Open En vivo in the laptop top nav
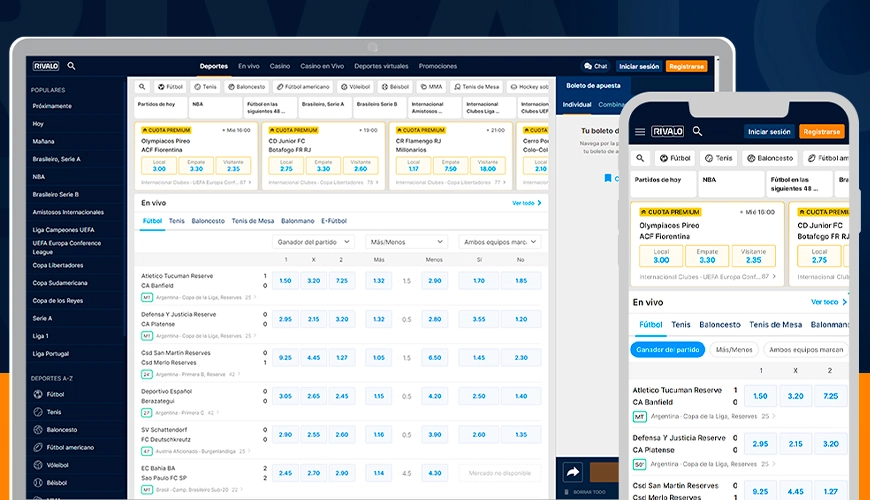 pyautogui.click(x=249, y=66)
